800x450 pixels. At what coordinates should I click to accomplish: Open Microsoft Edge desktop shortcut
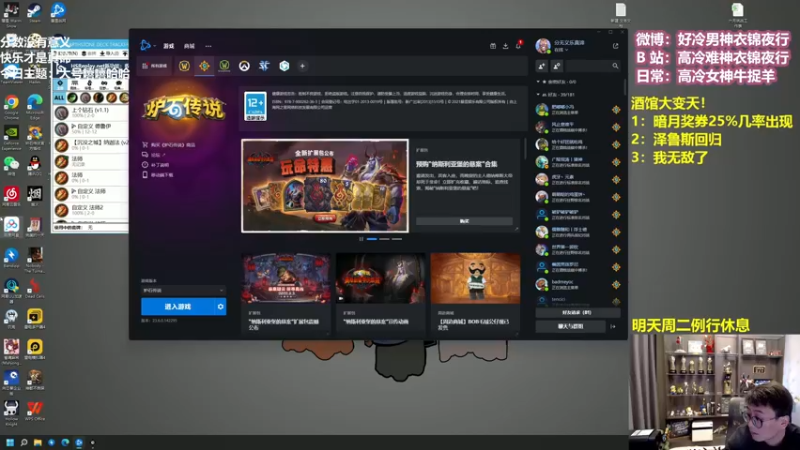35,105
